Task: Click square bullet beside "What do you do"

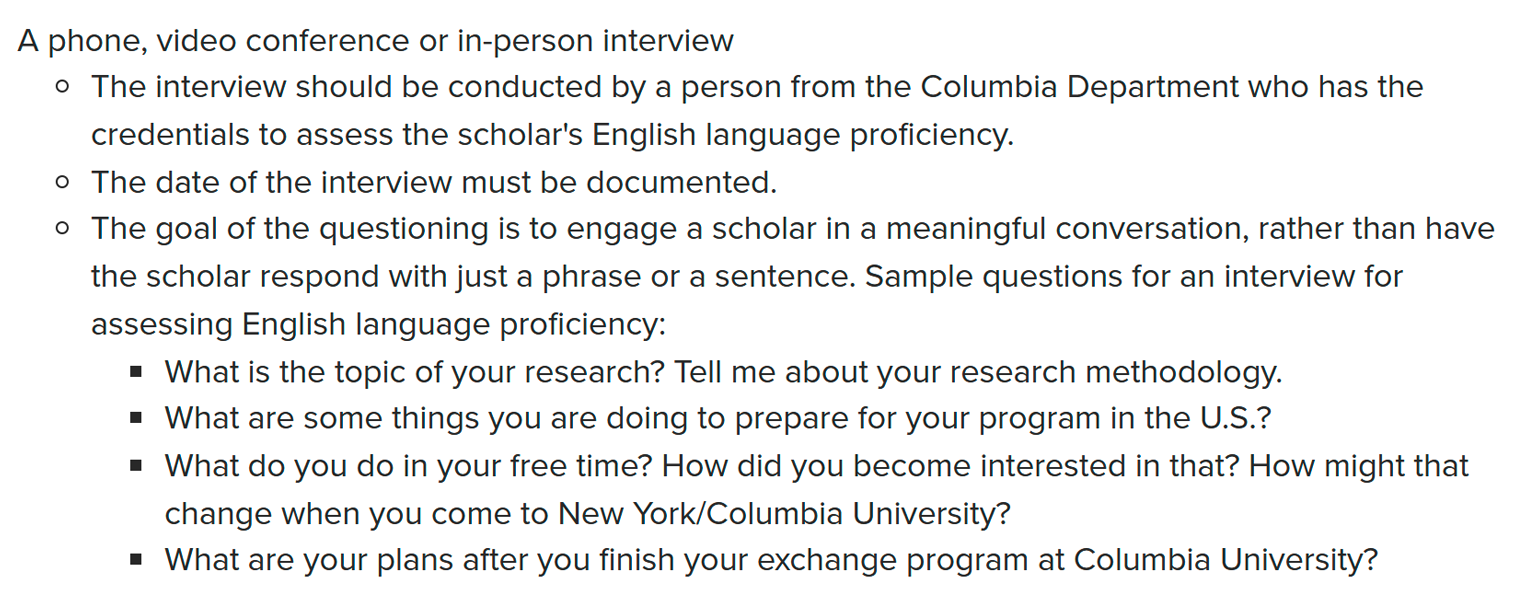Action: pos(137,467)
